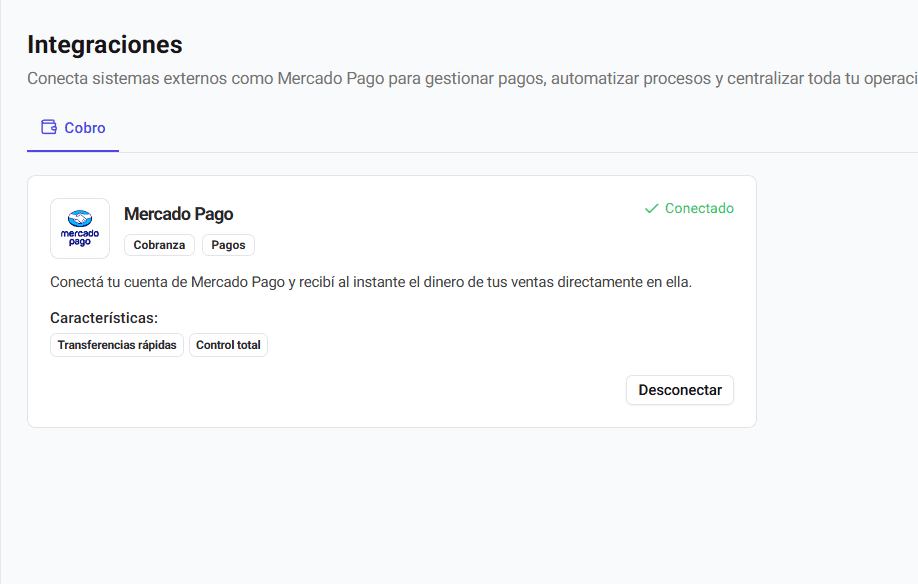Click the wallet icon beside Cobro

(49, 127)
